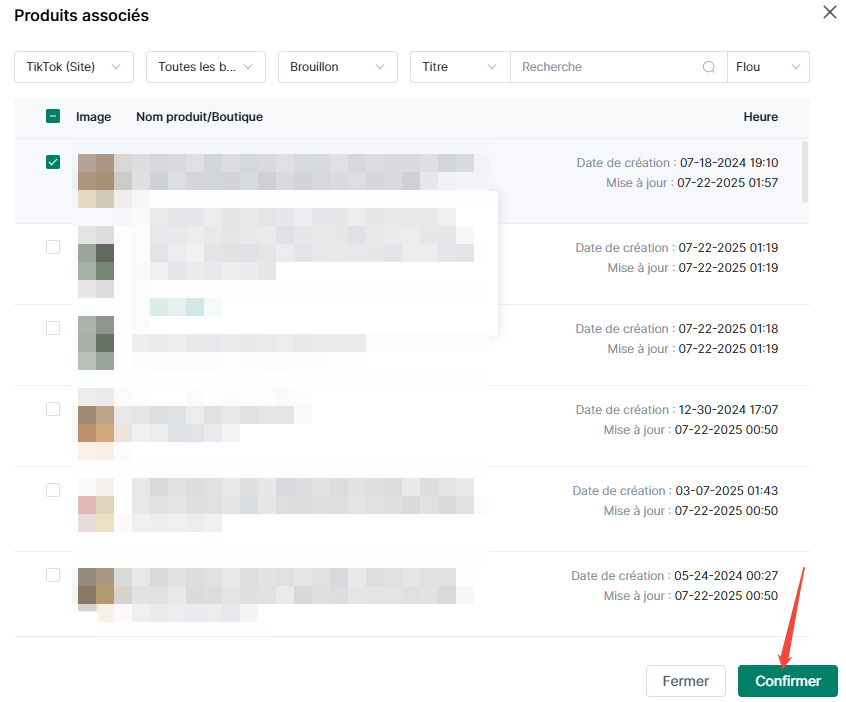
Task: Close the Produits associés dialog
Action: point(829,12)
